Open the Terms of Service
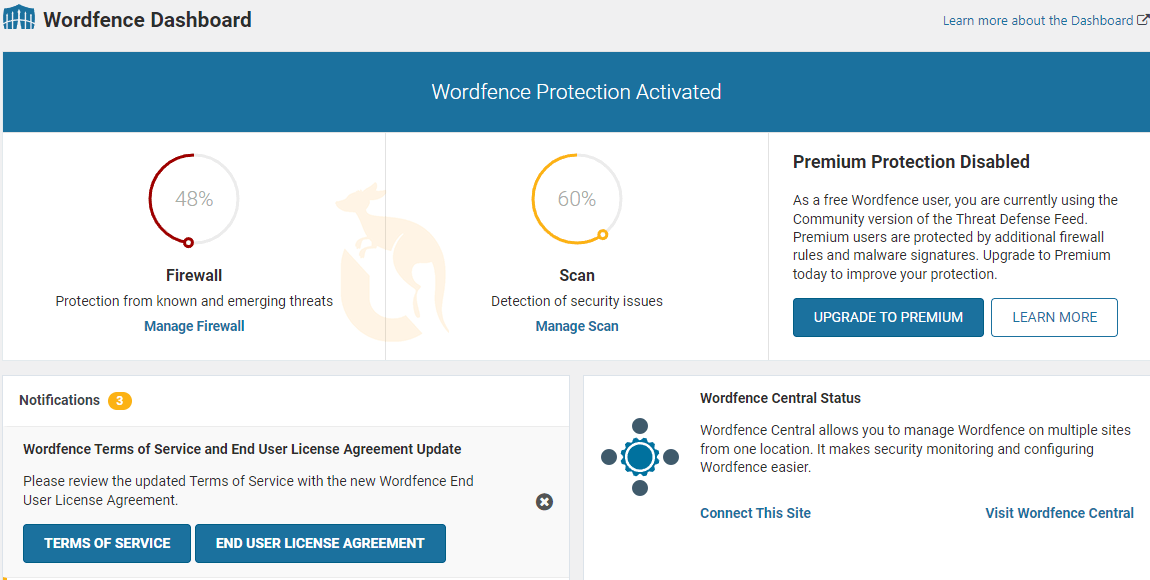 [106, 543]
